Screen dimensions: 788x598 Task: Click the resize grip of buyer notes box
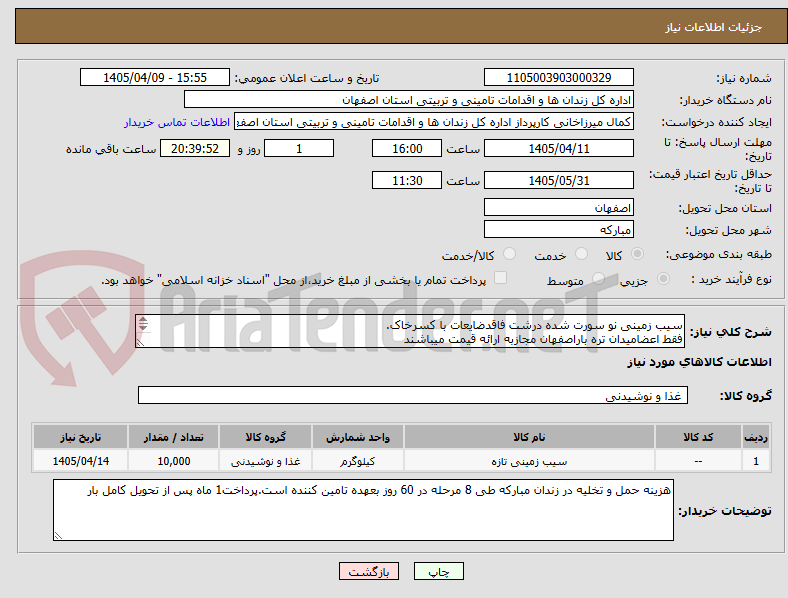tap(58, 536)
